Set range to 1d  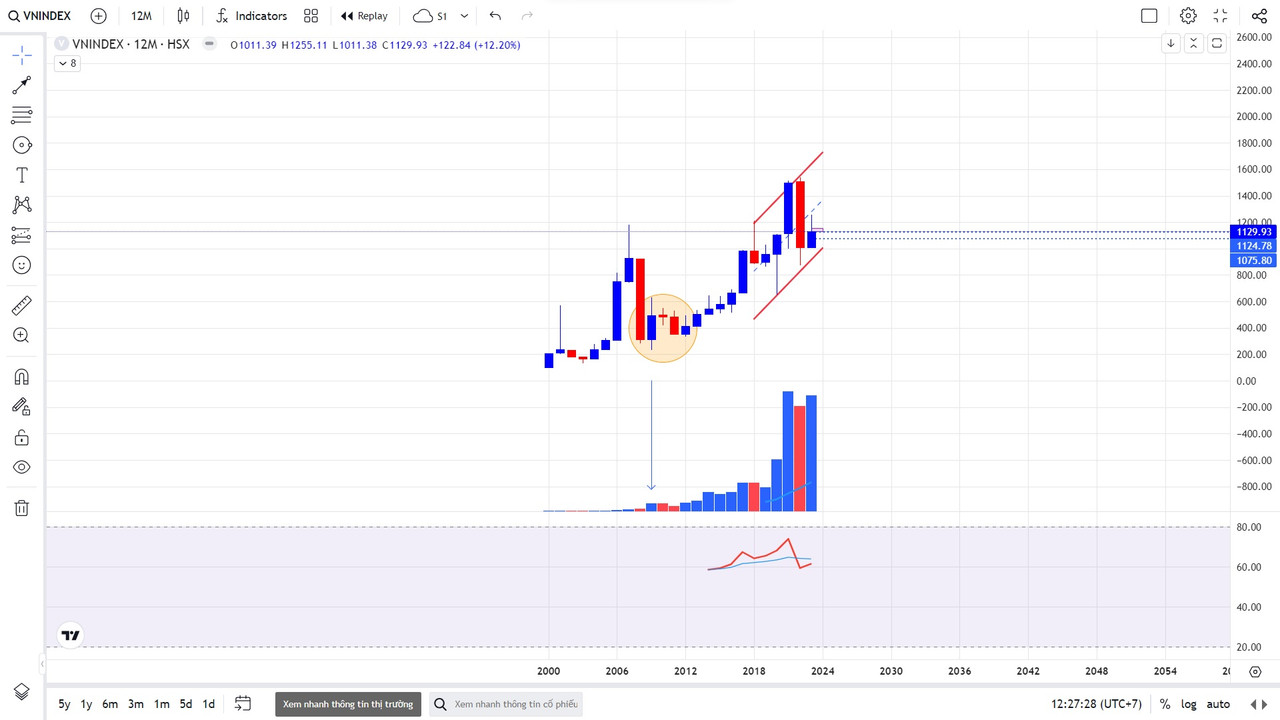tap(209, 704)
